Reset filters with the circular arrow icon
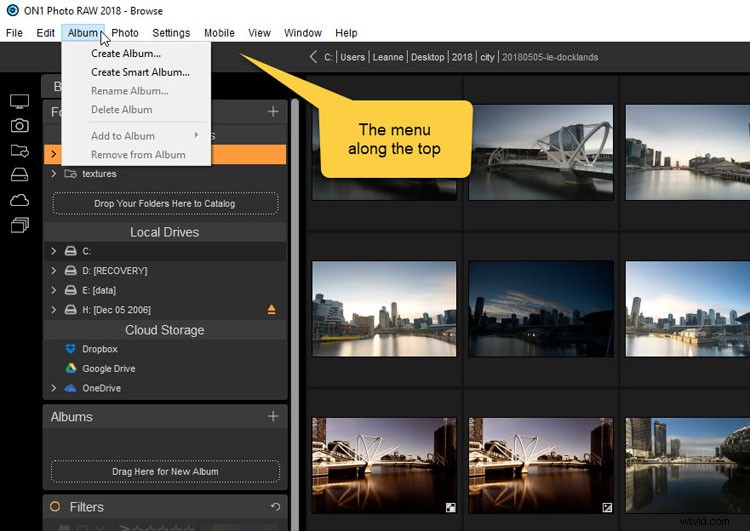This screenshot has width=750, height=531. click(x=275, y=507)
